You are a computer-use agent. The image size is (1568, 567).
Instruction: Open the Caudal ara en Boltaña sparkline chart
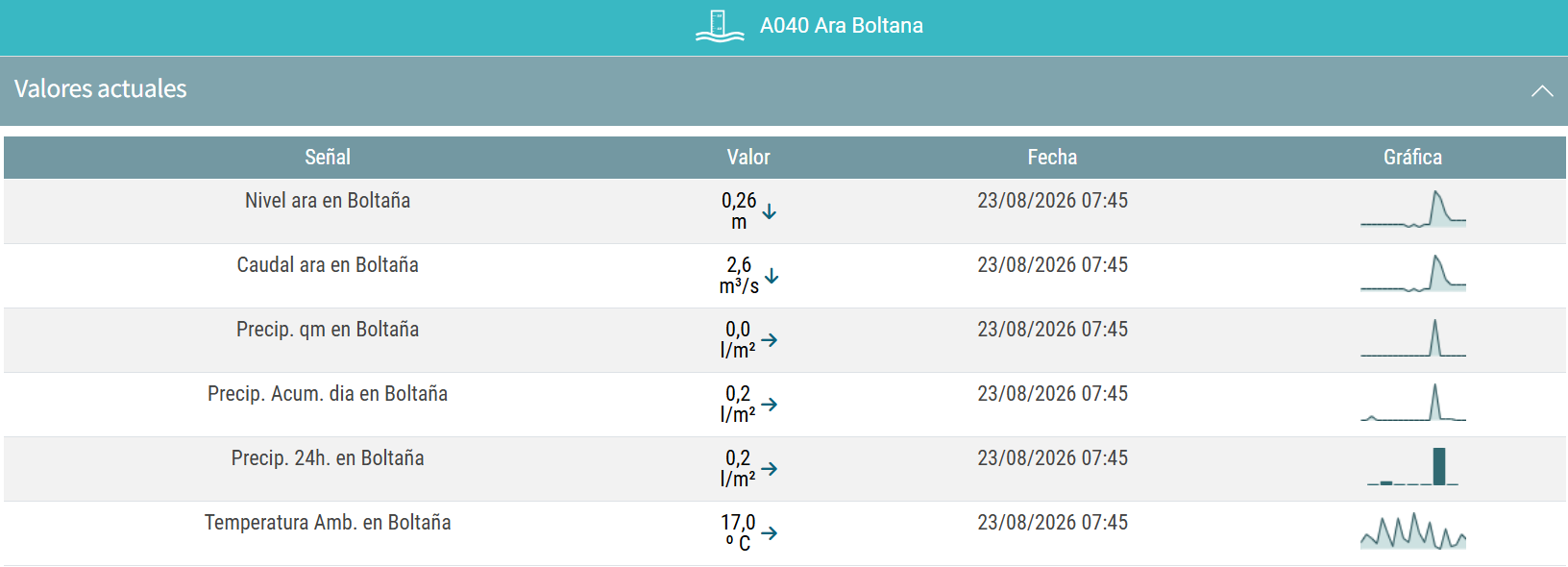tap(1413, 273)
